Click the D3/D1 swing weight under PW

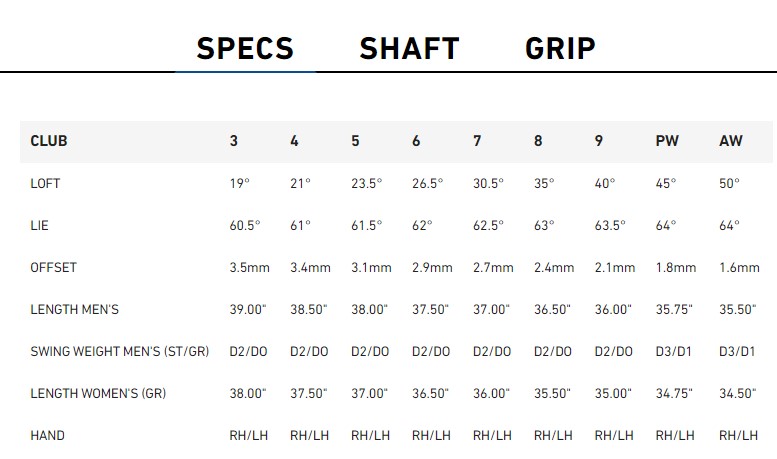[673, 351]
